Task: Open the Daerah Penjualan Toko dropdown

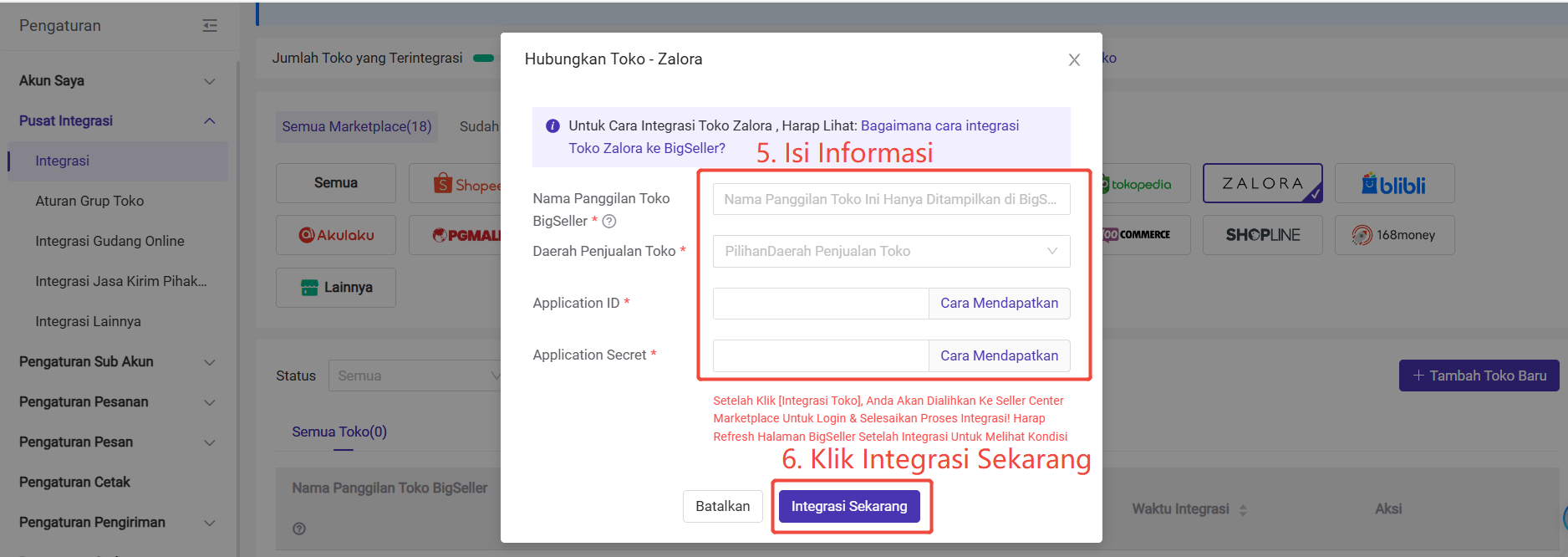Action: pyautogui.click(x=891, y=251)
